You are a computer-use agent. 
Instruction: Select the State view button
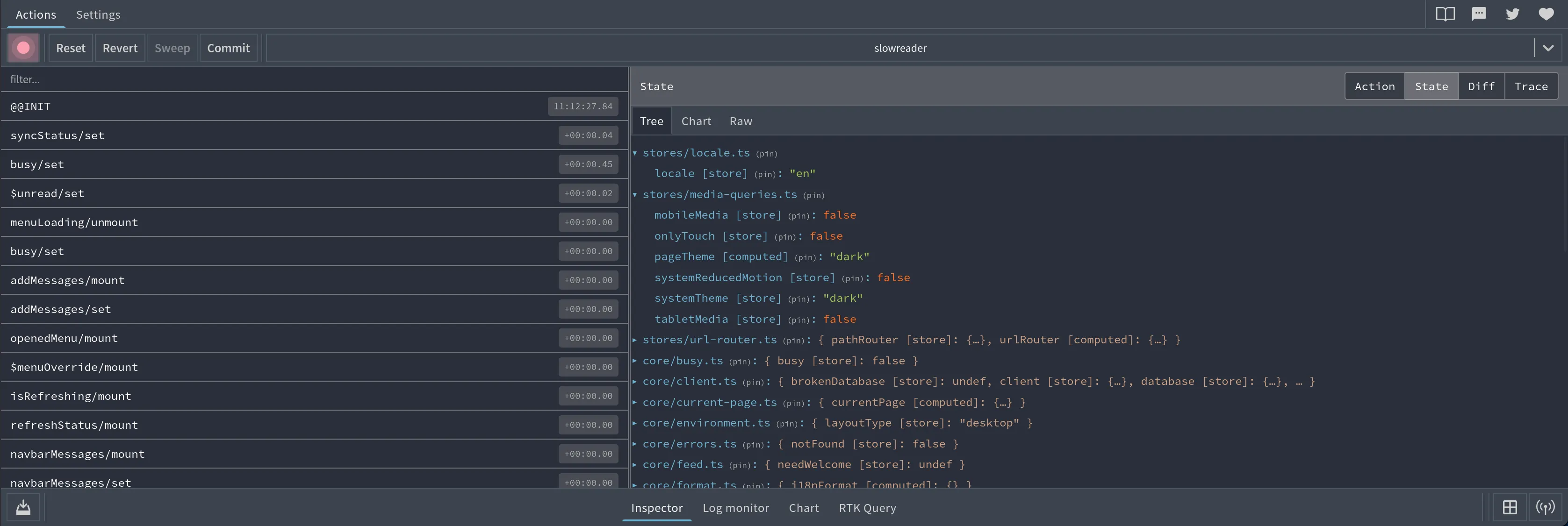1431,86
